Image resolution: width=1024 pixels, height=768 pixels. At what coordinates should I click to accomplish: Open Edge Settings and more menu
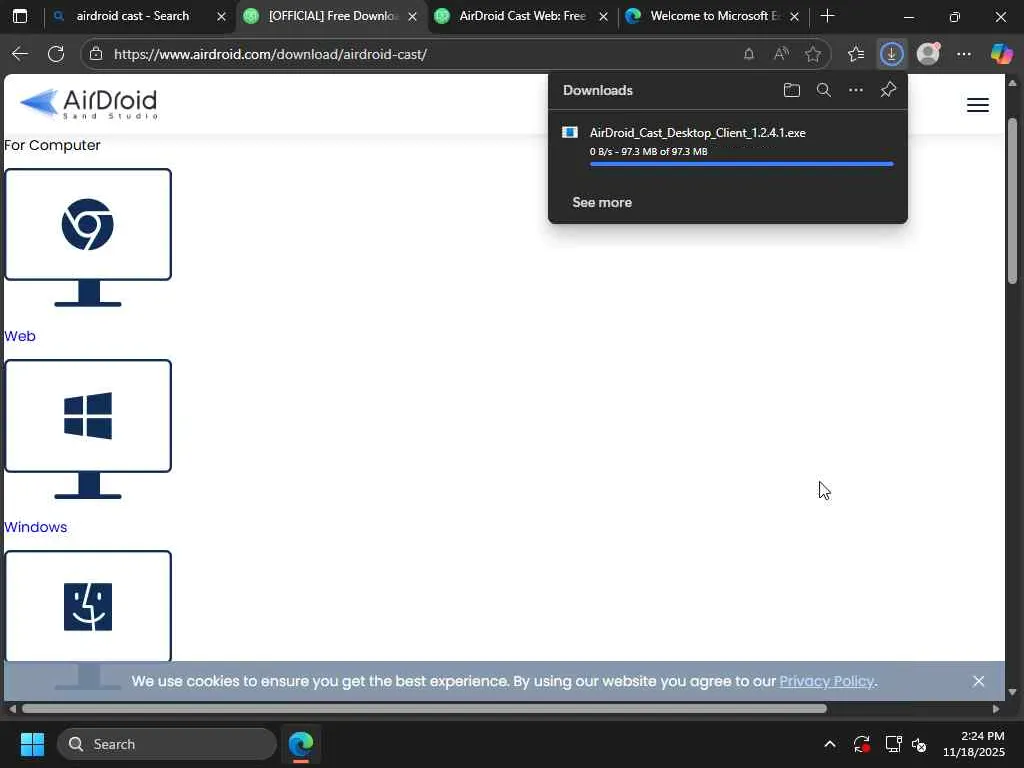(964, 54)
